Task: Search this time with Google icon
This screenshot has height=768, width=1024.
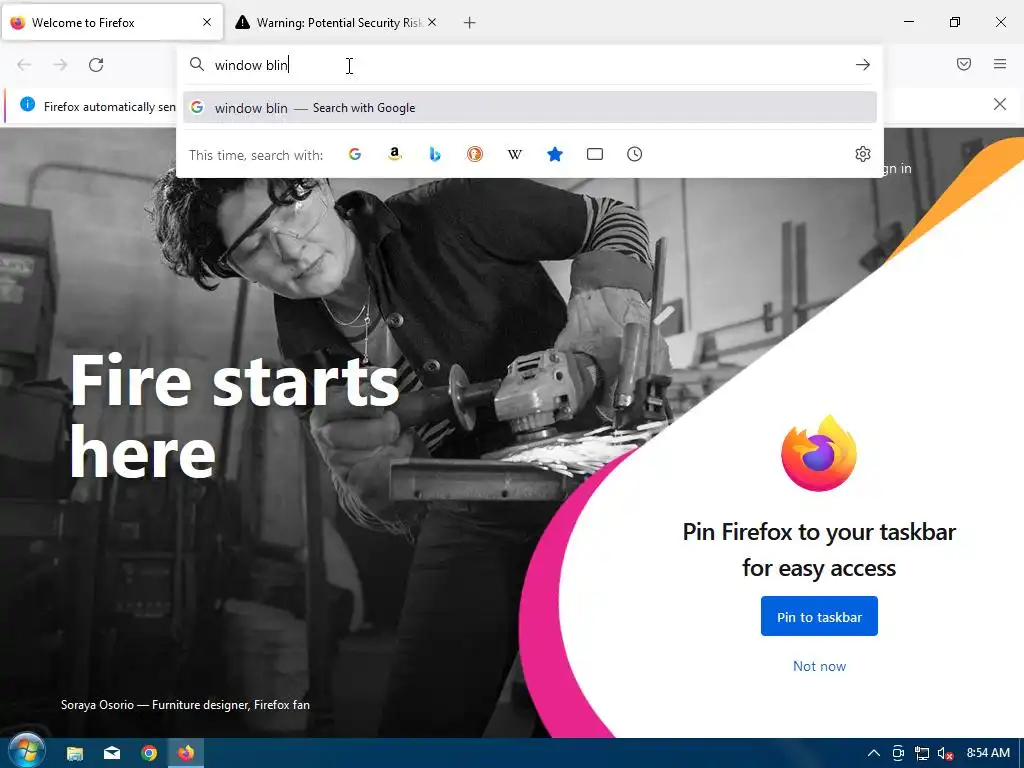Action: pyautogui.click(x=355, y=154)
